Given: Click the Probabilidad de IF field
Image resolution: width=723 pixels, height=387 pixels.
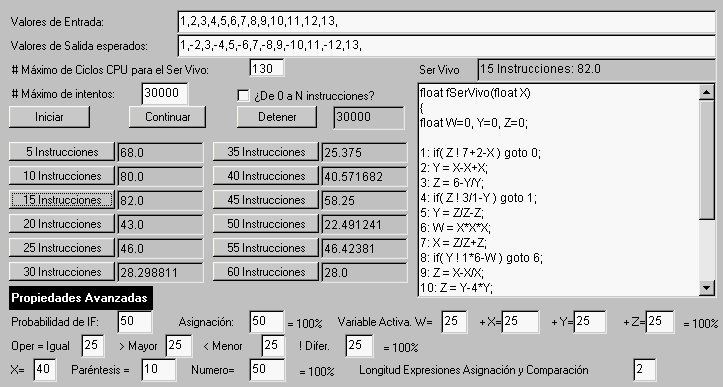Looking at the screenshot, I should [135, 322].
